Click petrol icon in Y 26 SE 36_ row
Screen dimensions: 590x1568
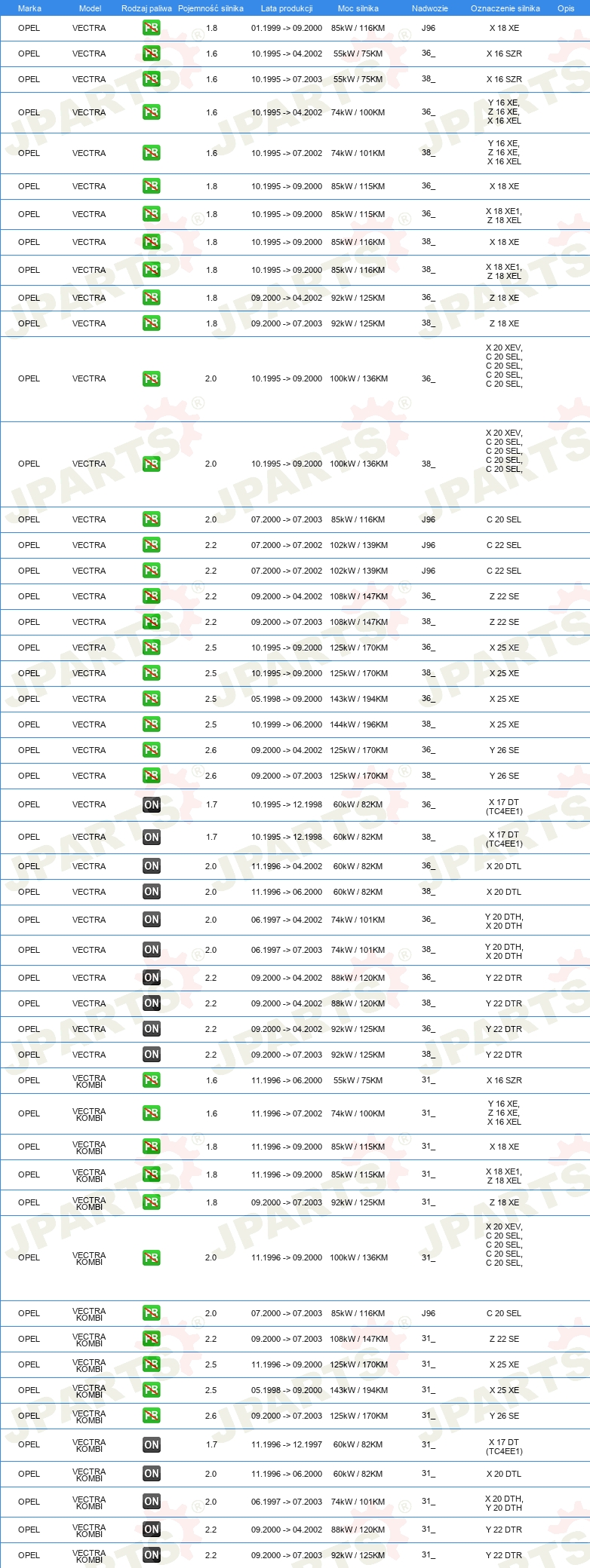coord(152,750)
